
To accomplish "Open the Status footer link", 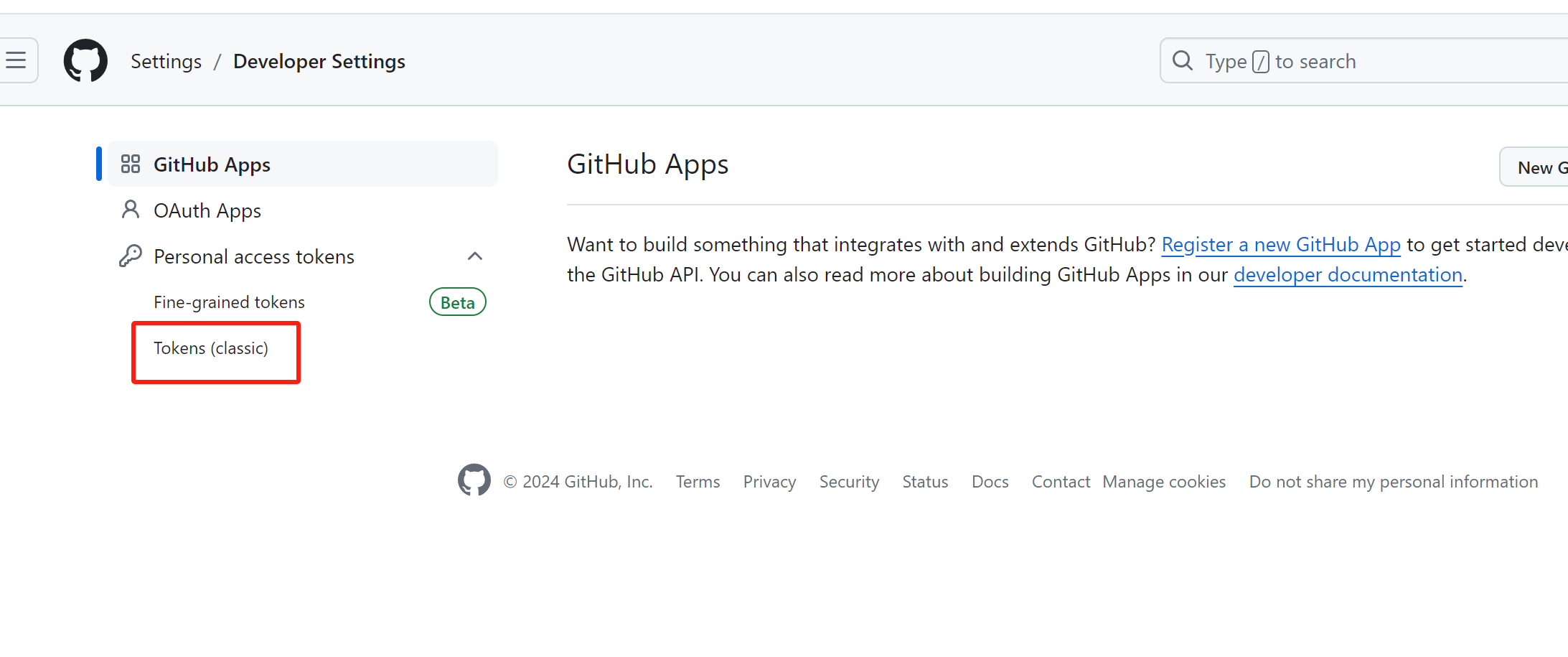I will 925,482.
